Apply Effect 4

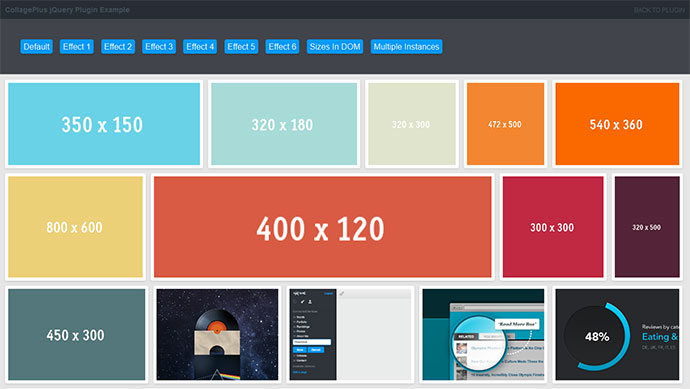pos(200,47)
